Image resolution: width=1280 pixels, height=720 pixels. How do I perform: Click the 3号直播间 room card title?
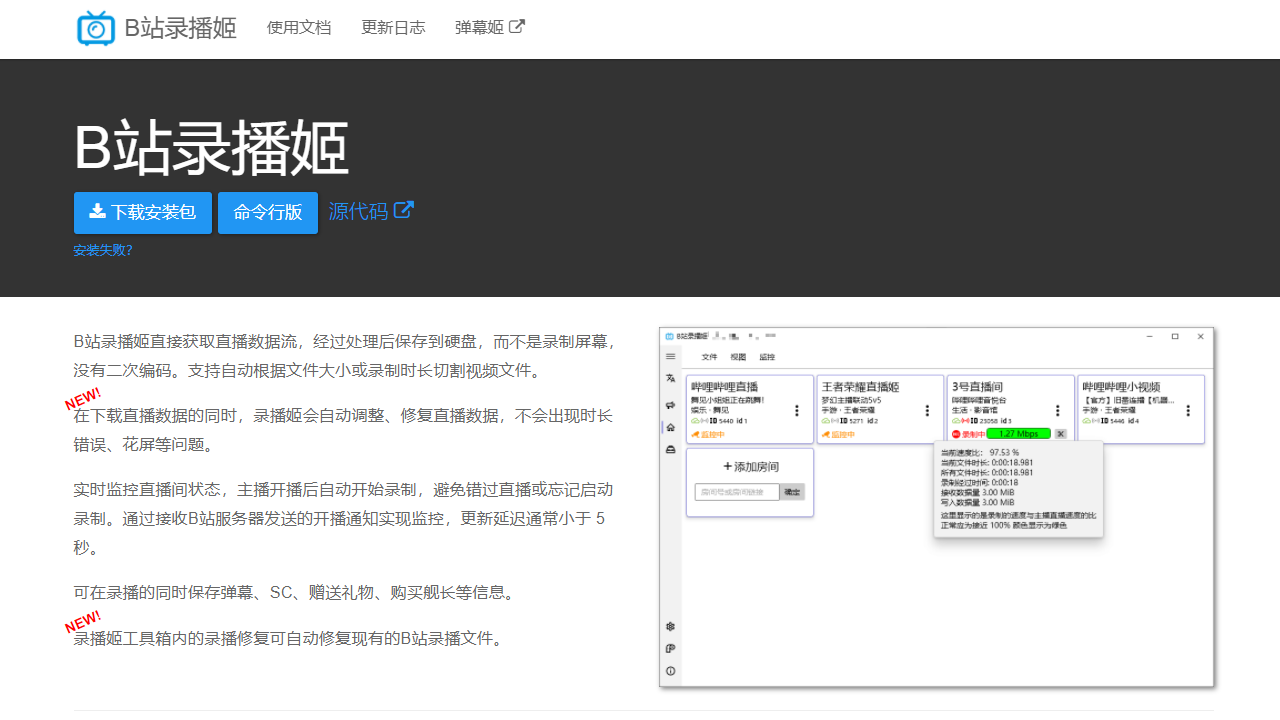click(x=978, y=387)
